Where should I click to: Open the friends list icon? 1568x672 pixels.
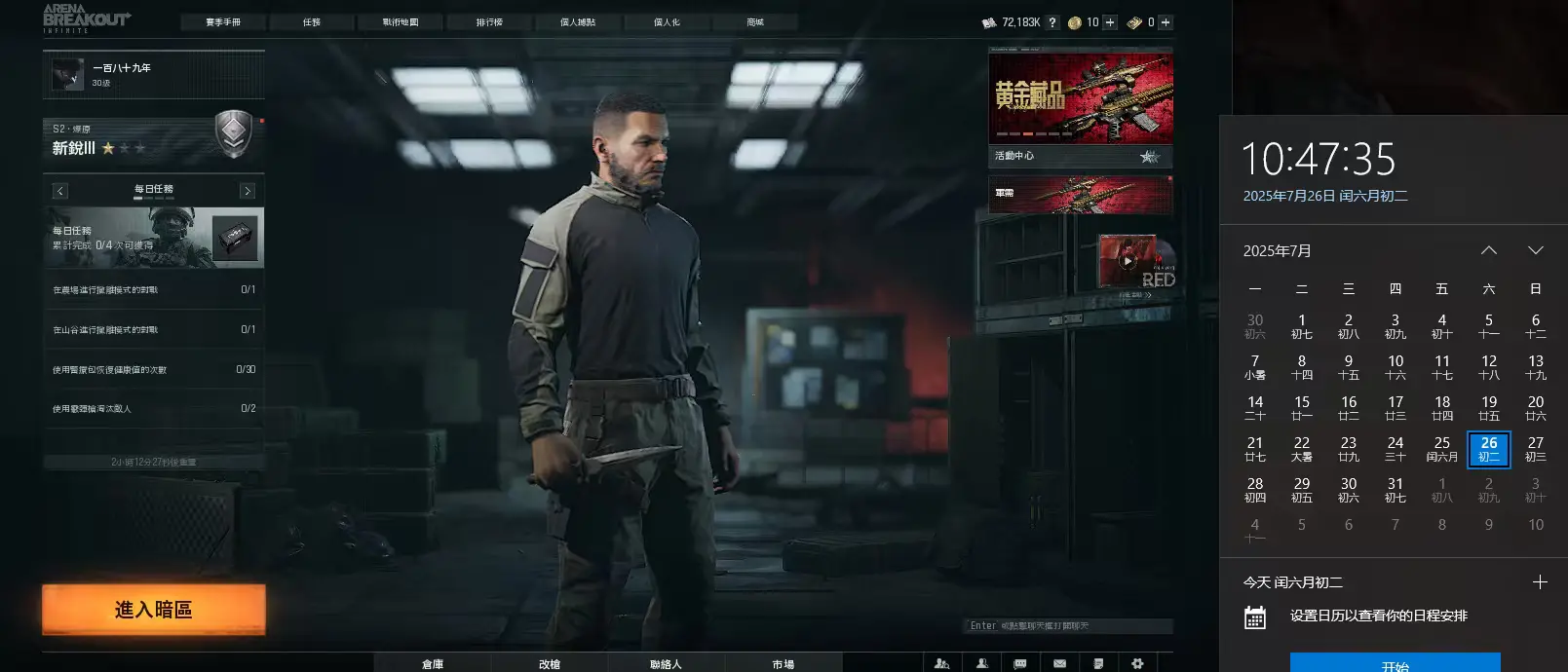coord(982,663)
